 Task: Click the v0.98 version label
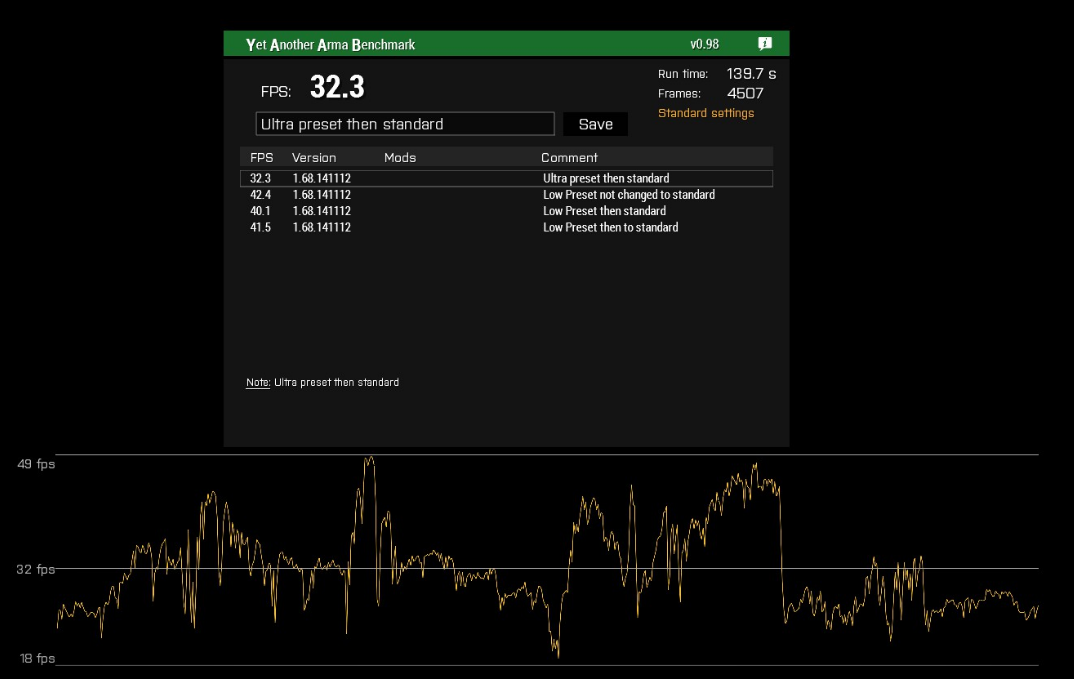coord(704,44)
